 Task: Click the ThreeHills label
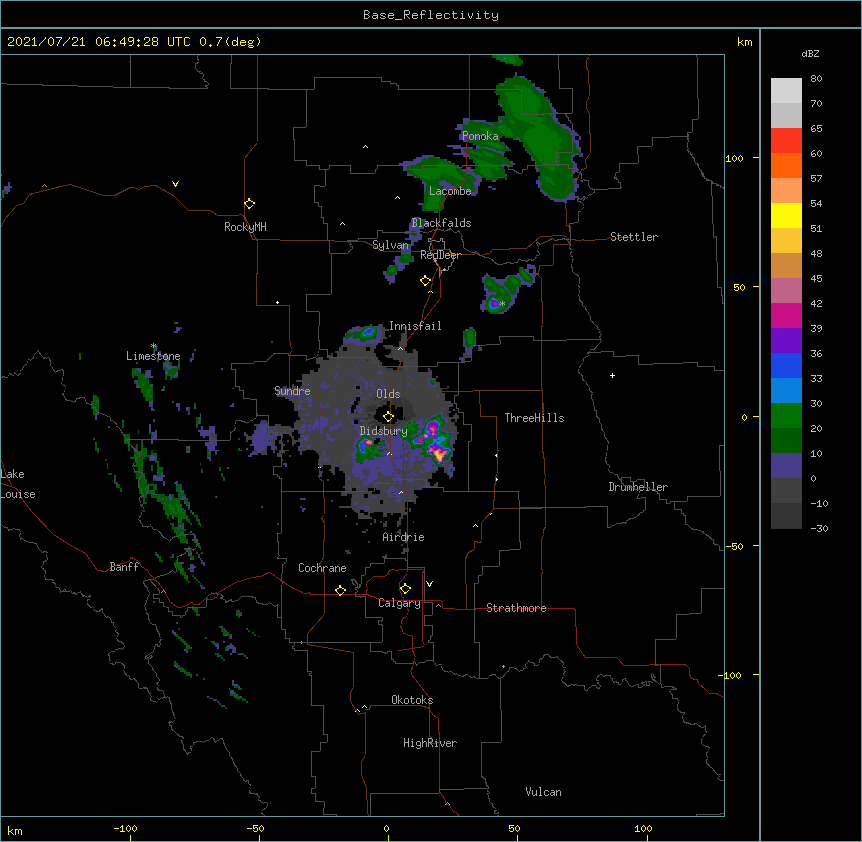click(x=534, y=418)
